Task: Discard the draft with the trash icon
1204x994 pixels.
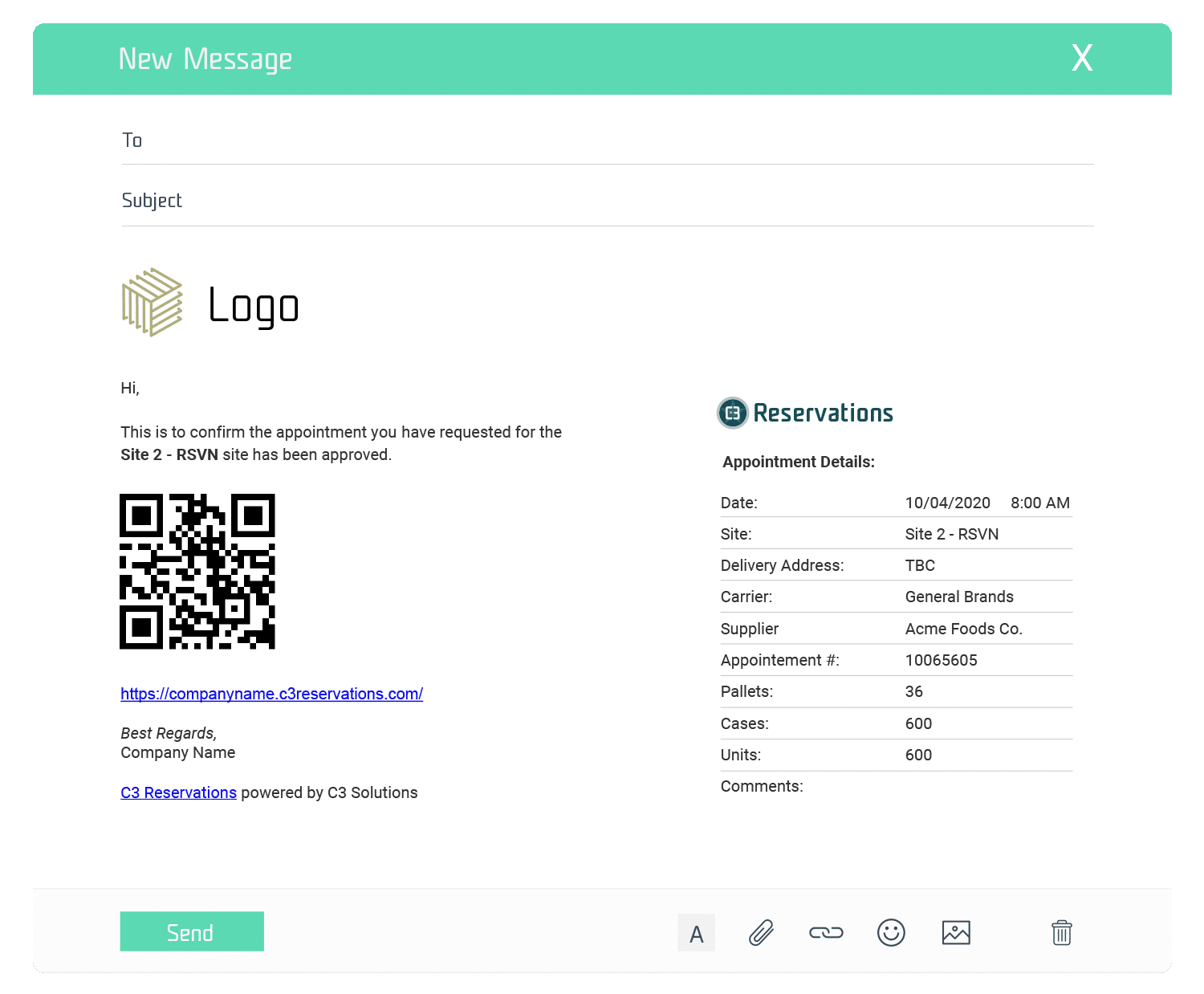Action: pos(1061,933)
